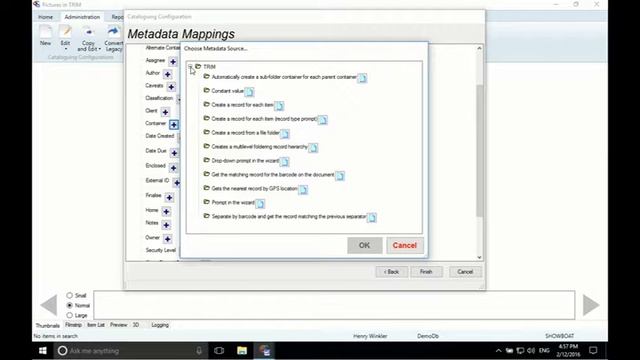
Task: Switch to the 3D tab
Action: coord(136,325)
